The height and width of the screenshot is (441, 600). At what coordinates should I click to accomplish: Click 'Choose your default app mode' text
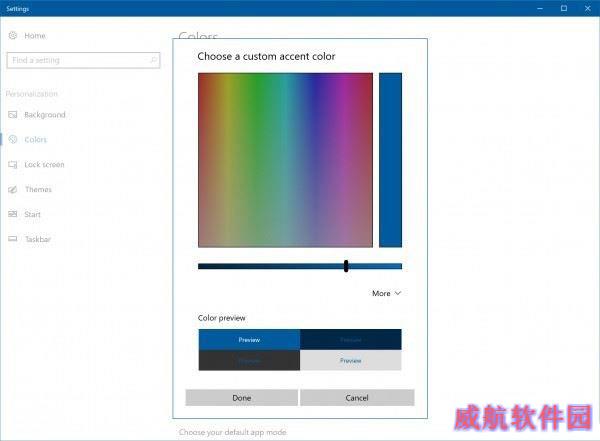pos(233,432)
